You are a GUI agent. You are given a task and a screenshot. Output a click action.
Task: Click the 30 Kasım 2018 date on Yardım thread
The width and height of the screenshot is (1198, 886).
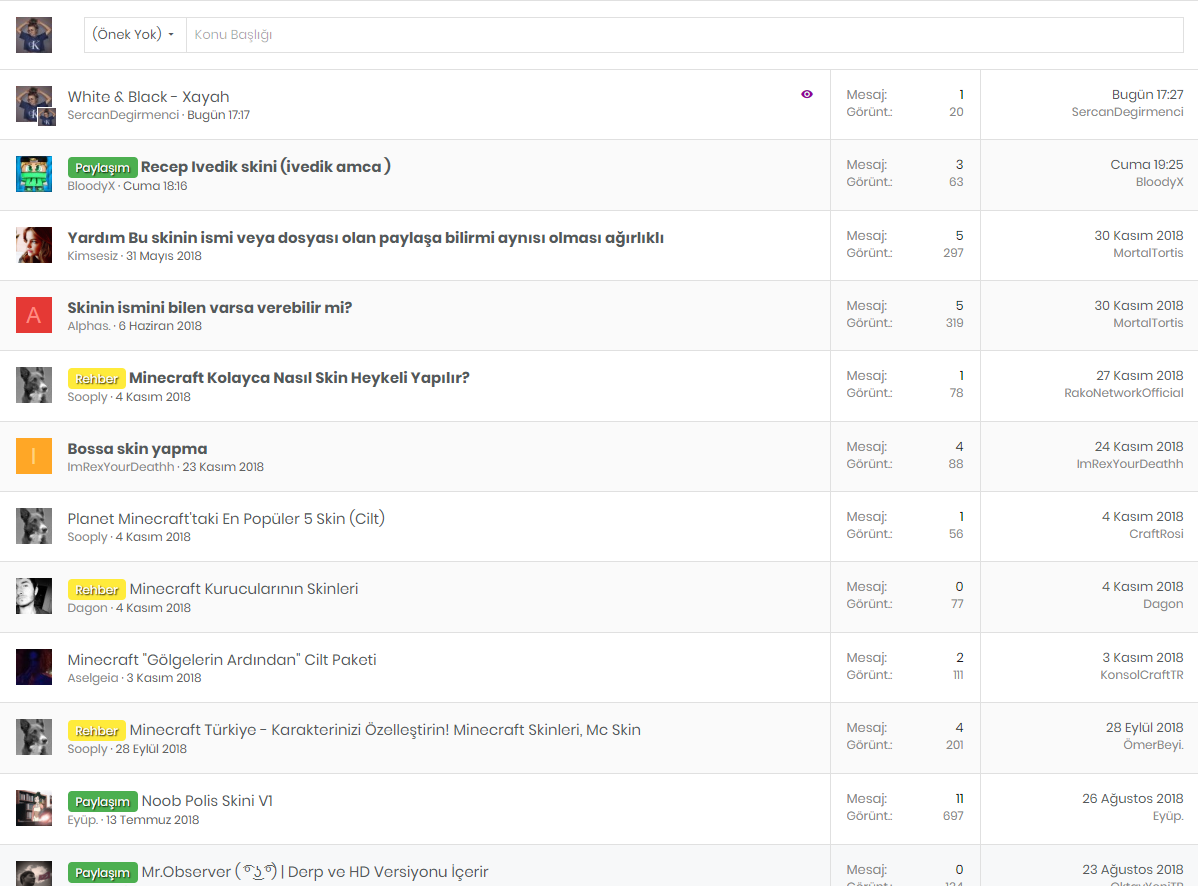click(x=1138, y=235)
